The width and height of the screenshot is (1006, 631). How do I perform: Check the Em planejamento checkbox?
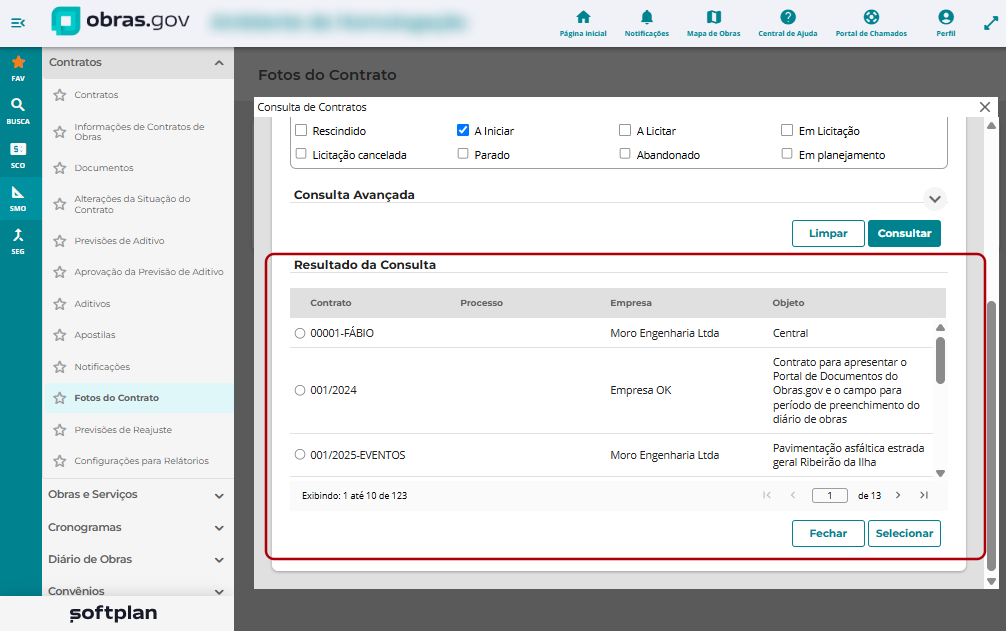[x=787, y=154]
